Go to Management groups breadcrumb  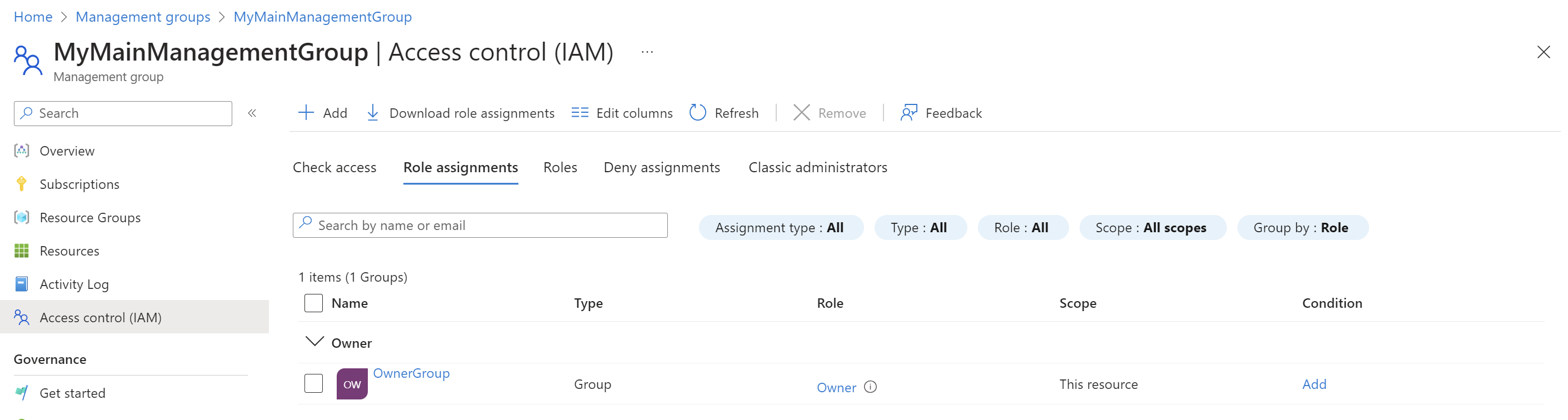[143, 17]
